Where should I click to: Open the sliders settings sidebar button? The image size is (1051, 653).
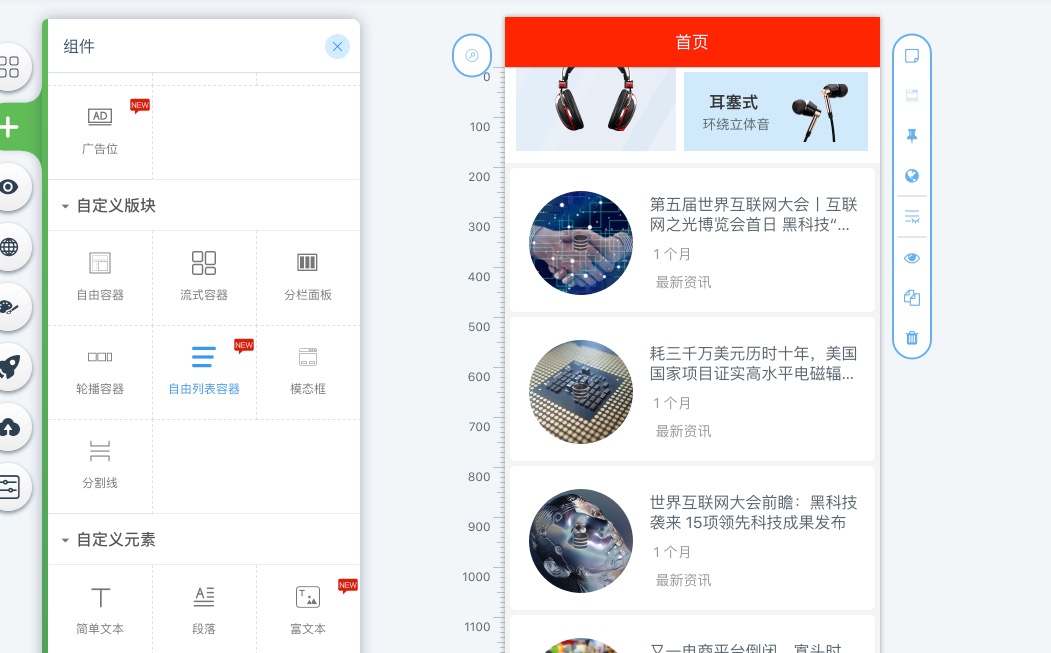(9, 487)
